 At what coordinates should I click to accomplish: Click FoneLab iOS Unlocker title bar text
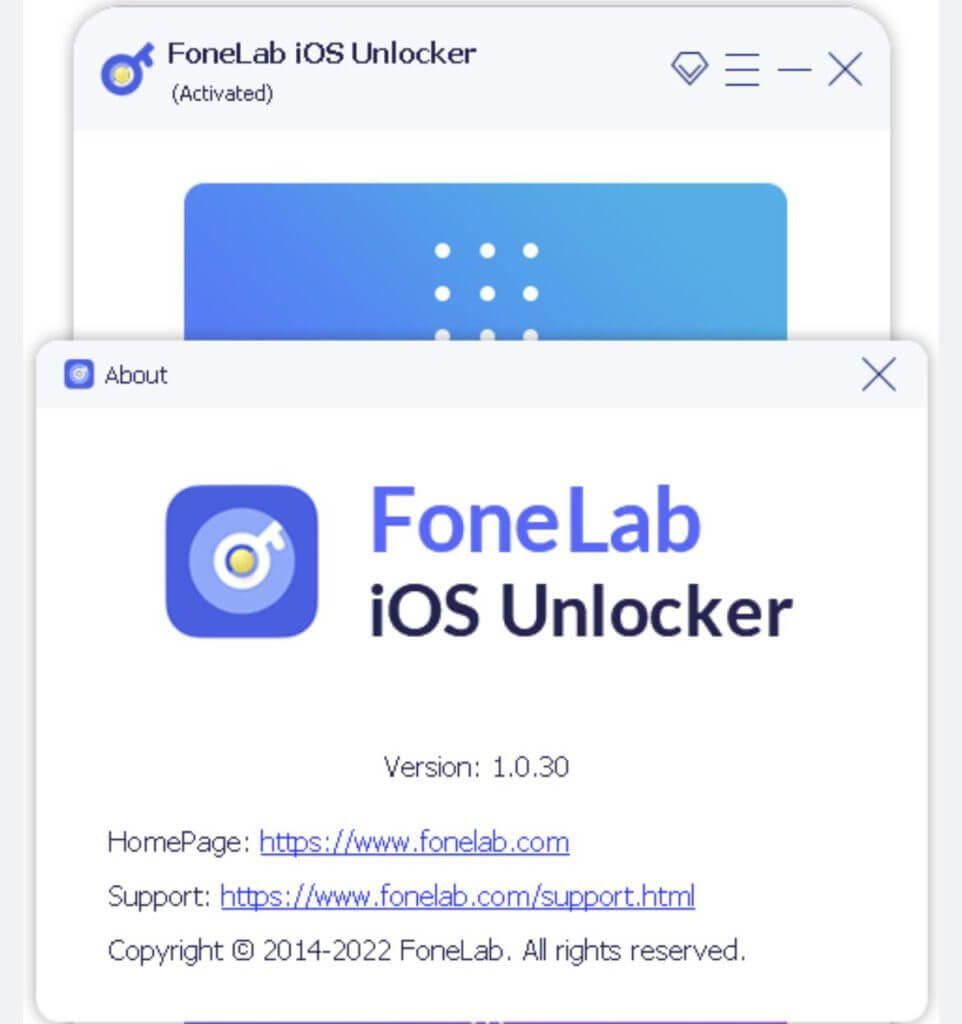[321, 54]
